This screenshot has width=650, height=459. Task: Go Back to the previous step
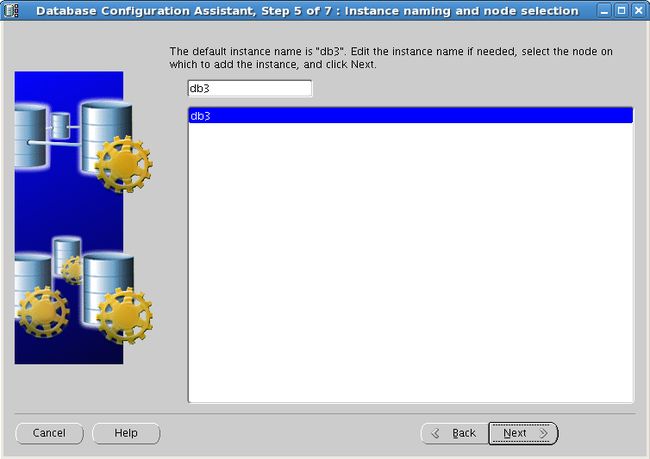[455, 433]
